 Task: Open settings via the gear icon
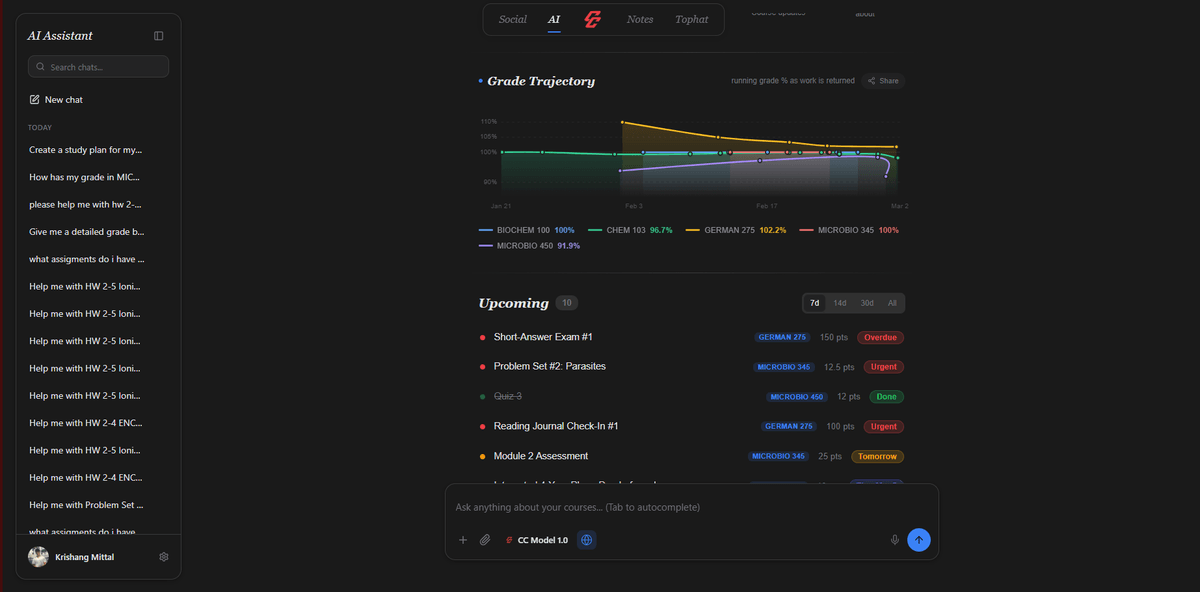[x=164, y=556]
